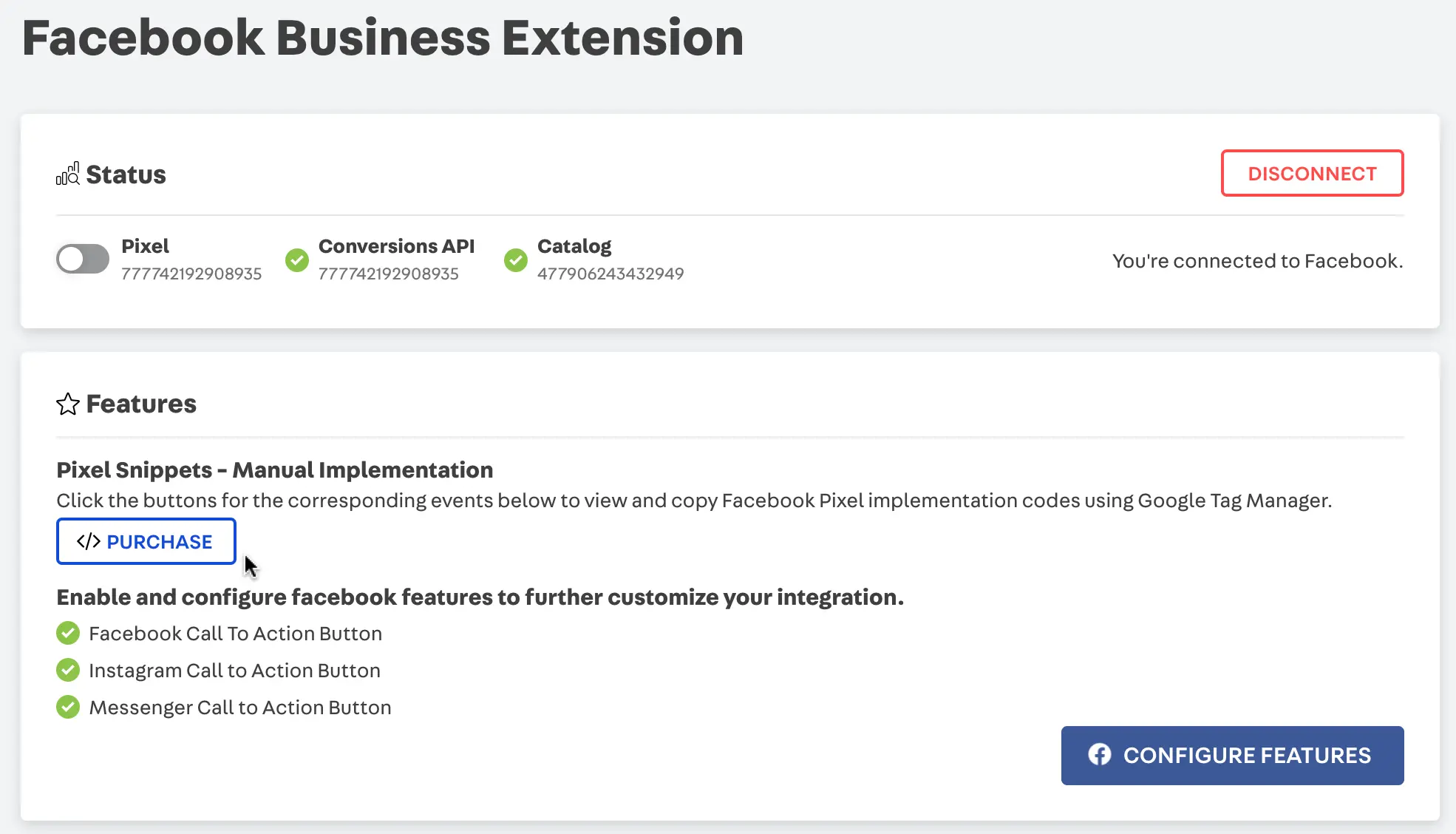Click the Conversions API green checkmark
The width and height of the screenshot is (1456, 834).
click(297, 260)
